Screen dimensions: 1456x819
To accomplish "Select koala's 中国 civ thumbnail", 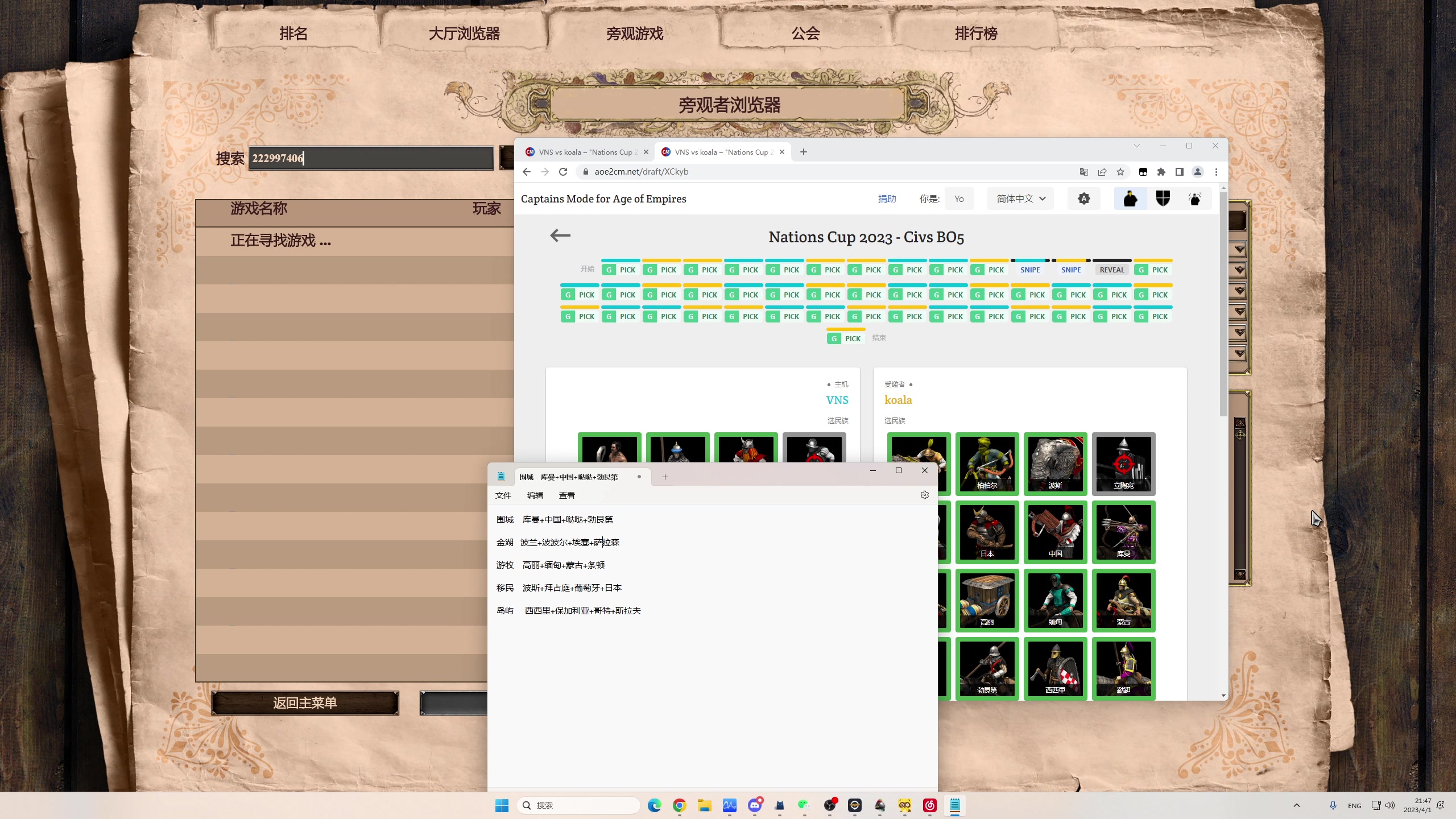I will 1055,532.
